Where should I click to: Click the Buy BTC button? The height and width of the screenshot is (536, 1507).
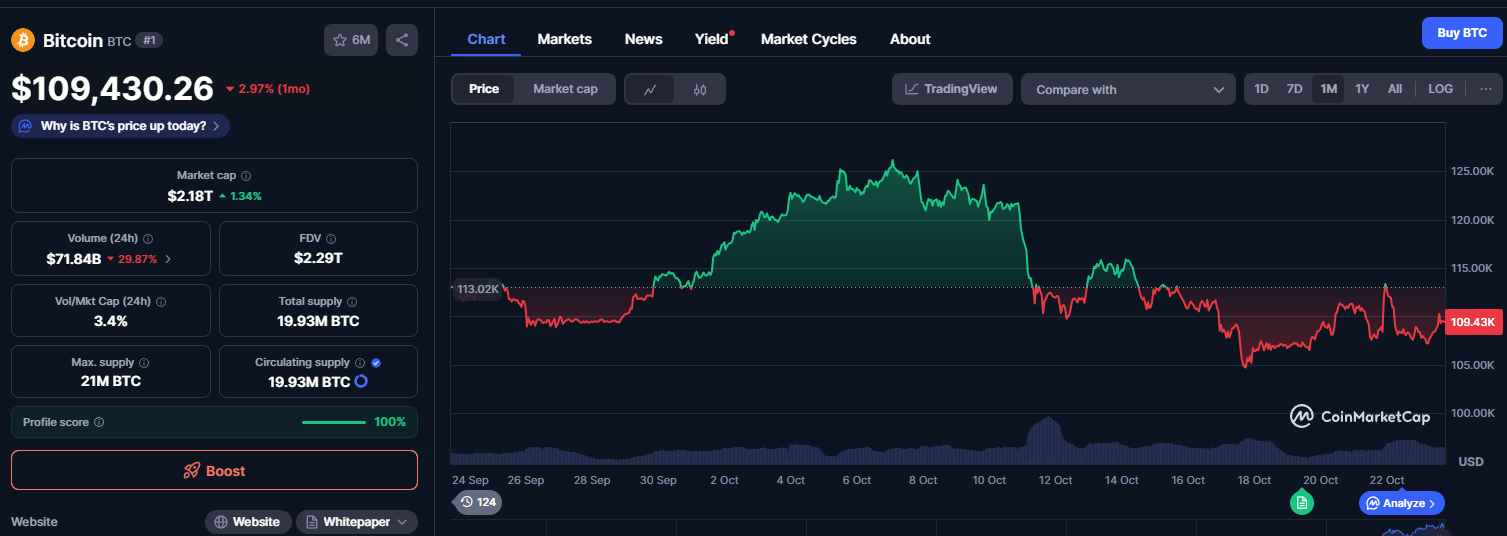[1461, 33]
